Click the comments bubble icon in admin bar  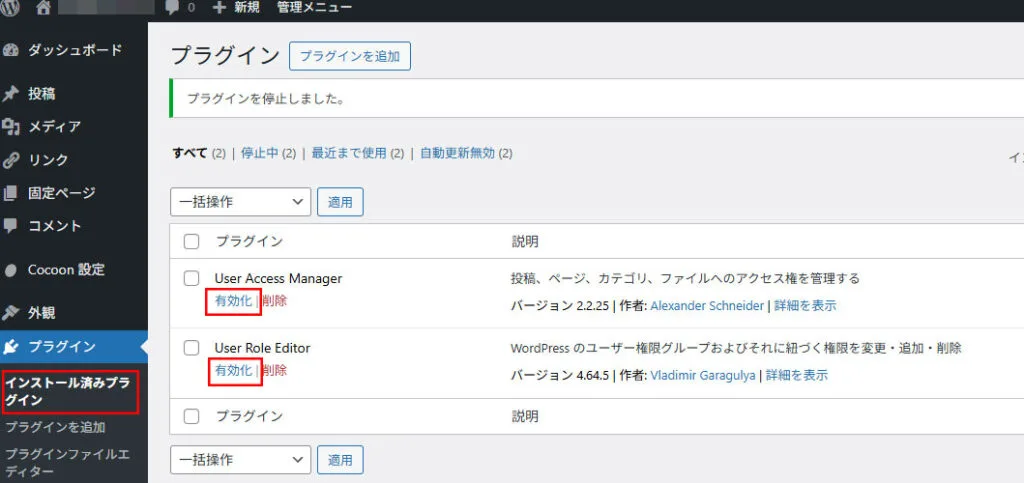172,8
